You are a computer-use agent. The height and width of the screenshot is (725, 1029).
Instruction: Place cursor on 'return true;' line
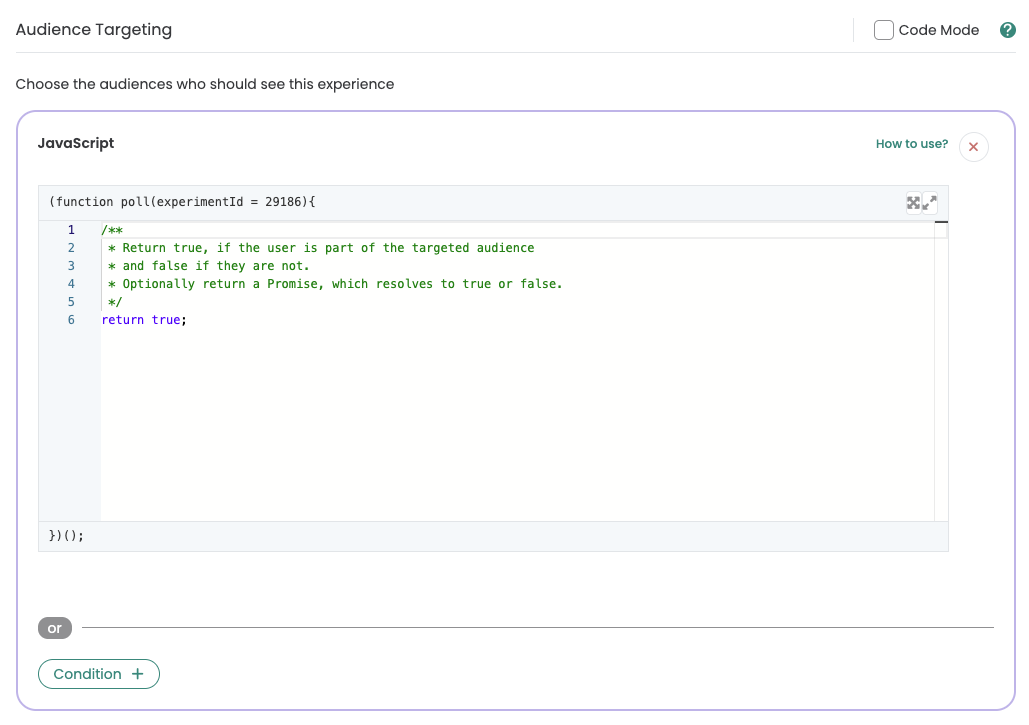pyautogui.click(x=144, y=320)
